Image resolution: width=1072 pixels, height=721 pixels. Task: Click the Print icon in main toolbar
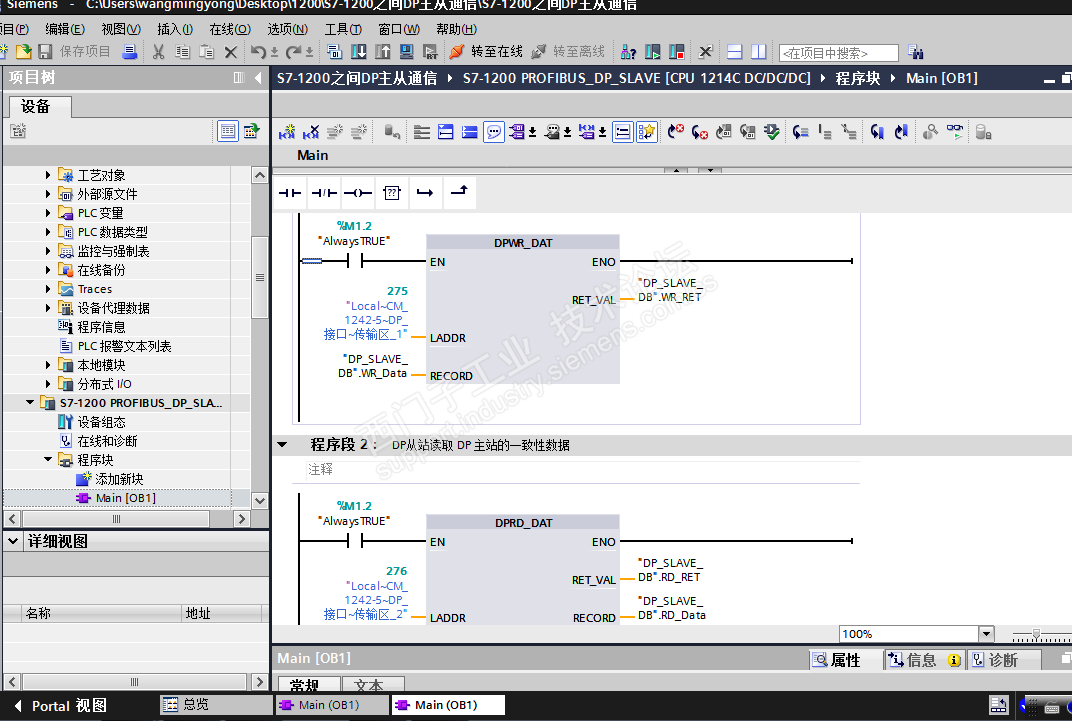(x=130, y=52)
